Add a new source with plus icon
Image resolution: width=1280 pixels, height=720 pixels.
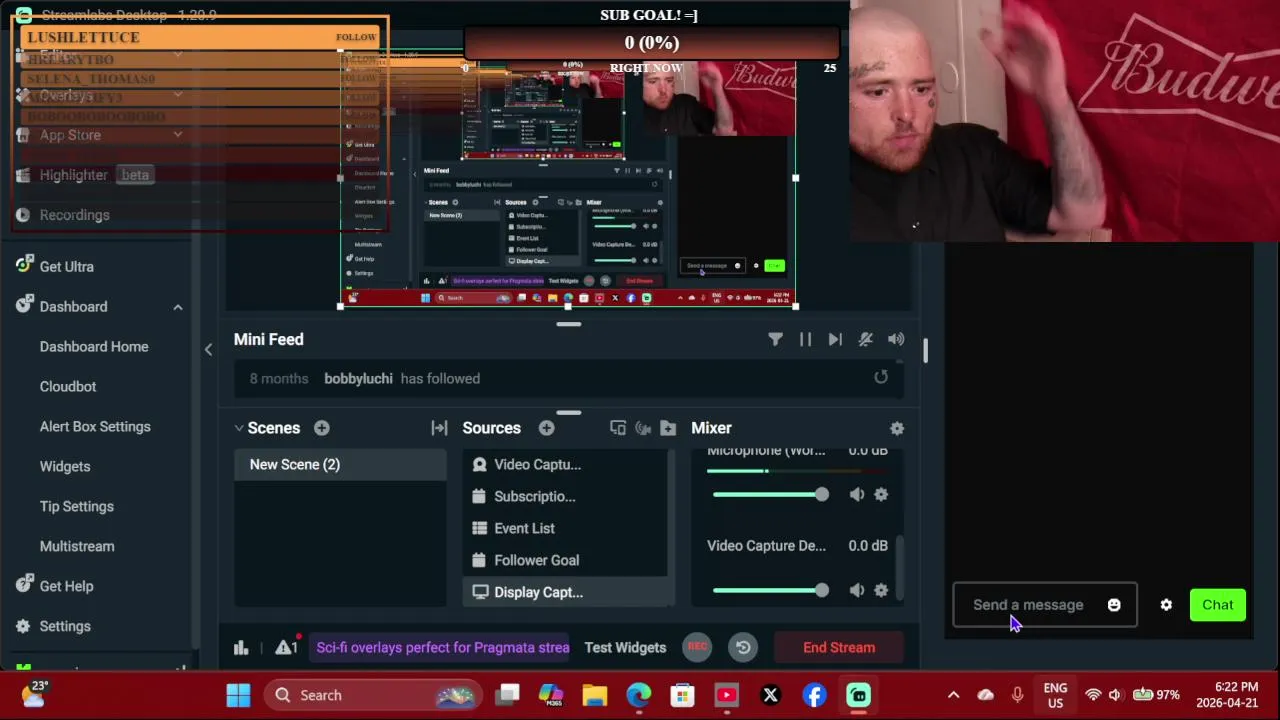pyautogui.click(x=547, y=428)
